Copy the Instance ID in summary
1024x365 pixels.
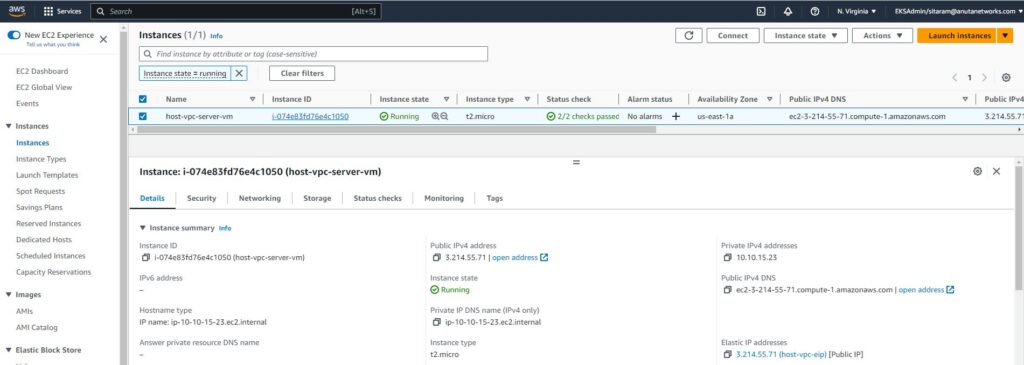coord(146,257)
